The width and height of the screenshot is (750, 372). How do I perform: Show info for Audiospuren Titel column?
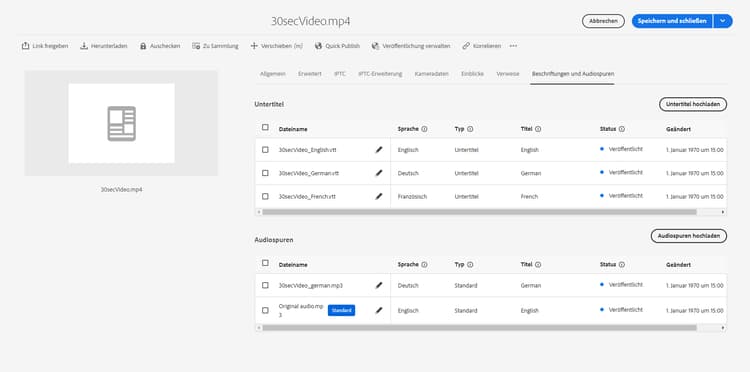pos(538,264)
